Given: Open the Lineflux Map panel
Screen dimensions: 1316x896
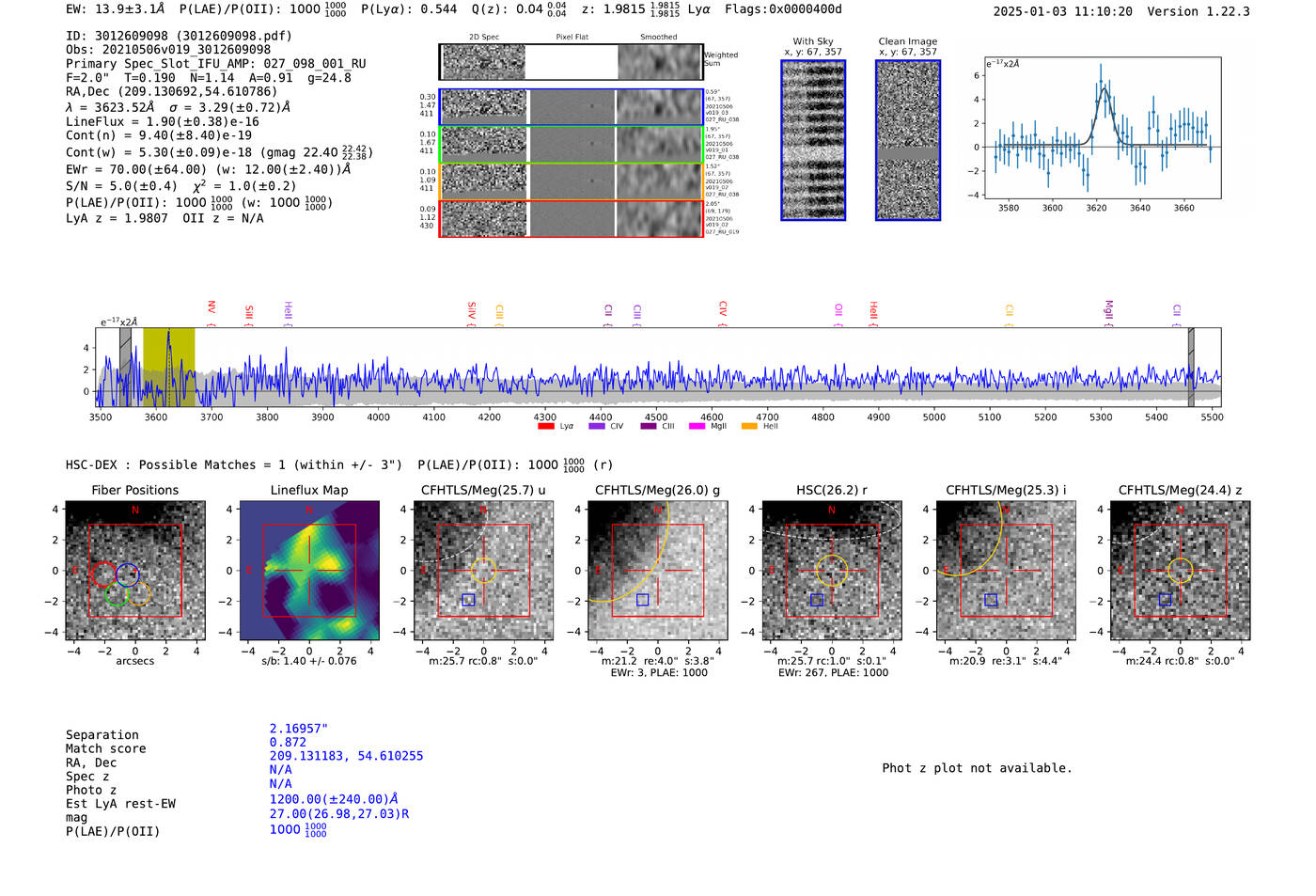Looking at the screenshot, I should [x=309, y=571].
